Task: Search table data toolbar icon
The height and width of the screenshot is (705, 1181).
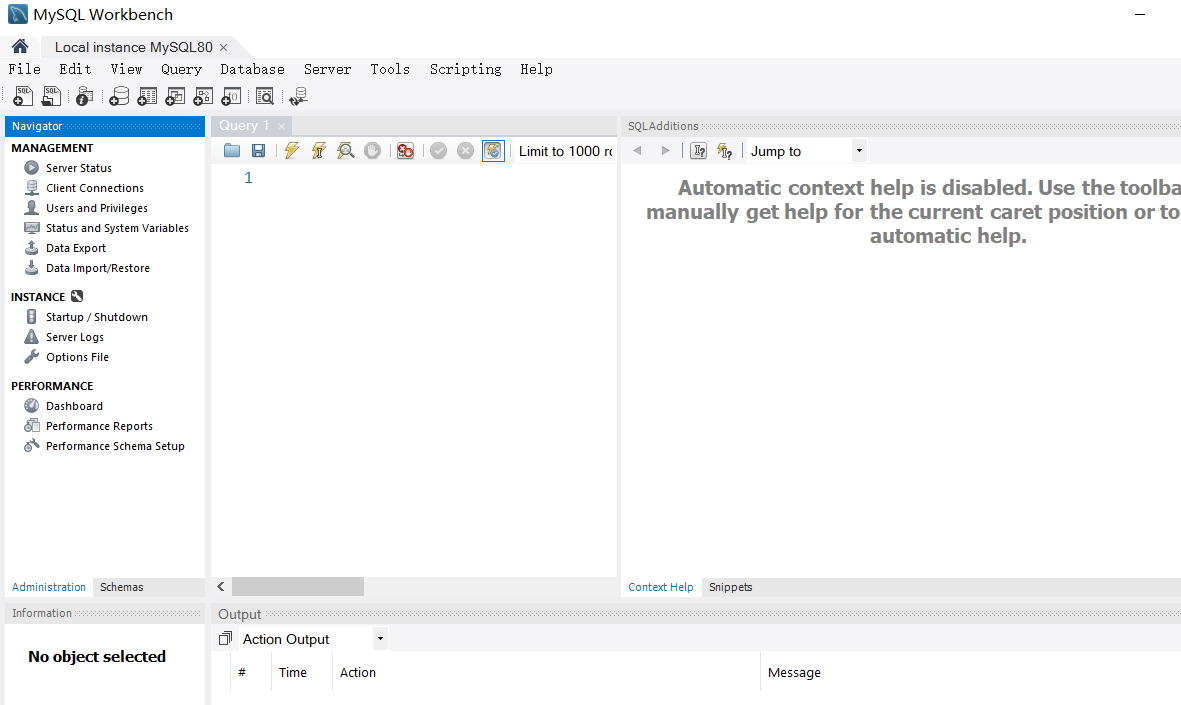Action: pos(264,96)
